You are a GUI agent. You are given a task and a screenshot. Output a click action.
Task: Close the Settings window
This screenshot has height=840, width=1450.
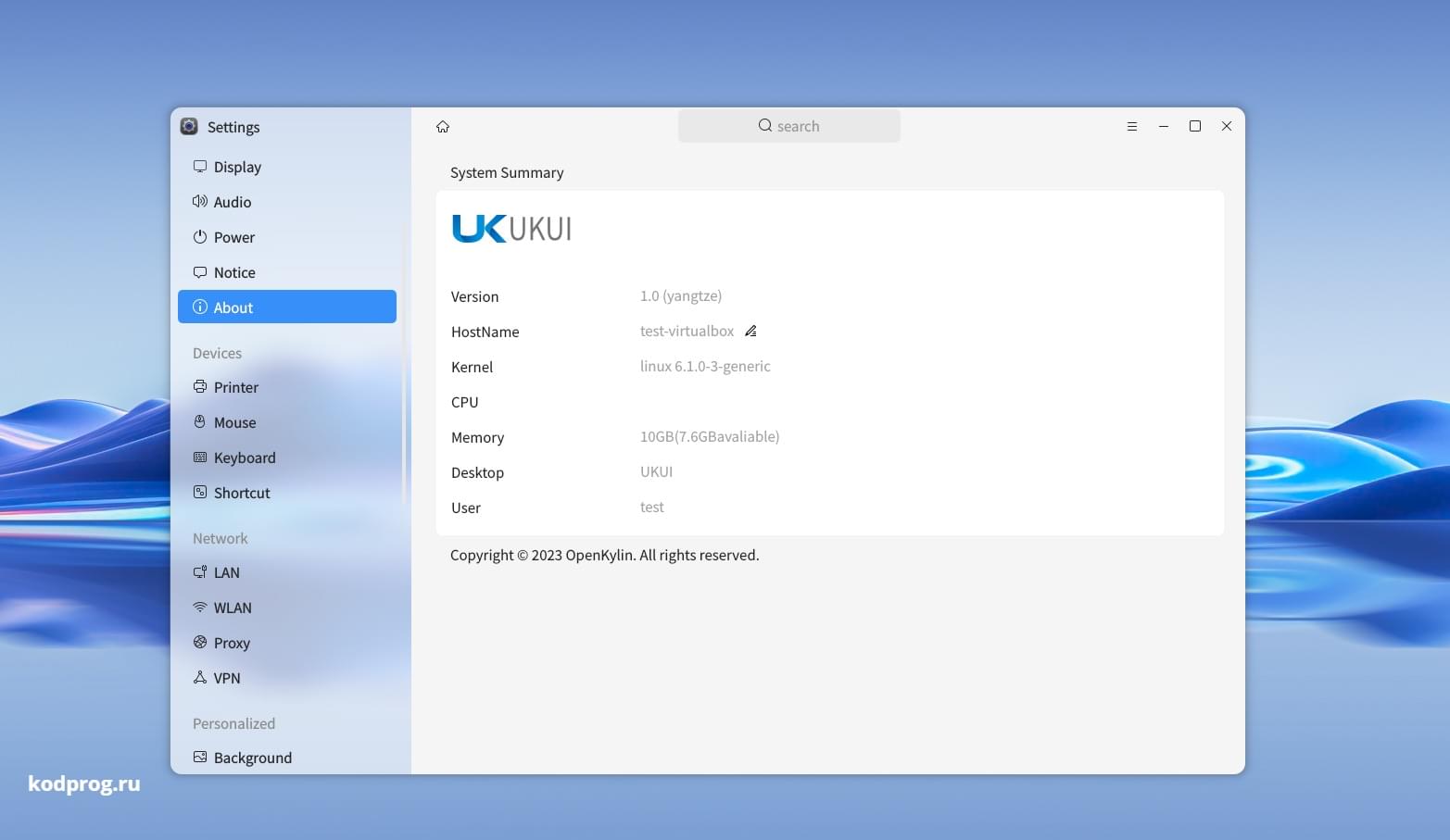(1226, 127)
